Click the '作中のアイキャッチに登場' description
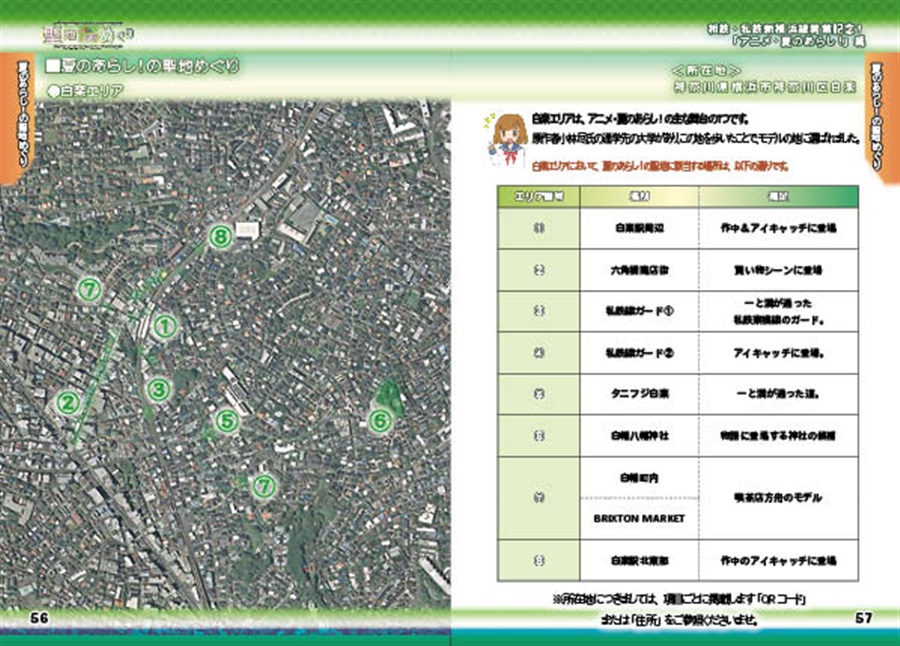This screenshot has height=646, width=900. click(778, 560)
